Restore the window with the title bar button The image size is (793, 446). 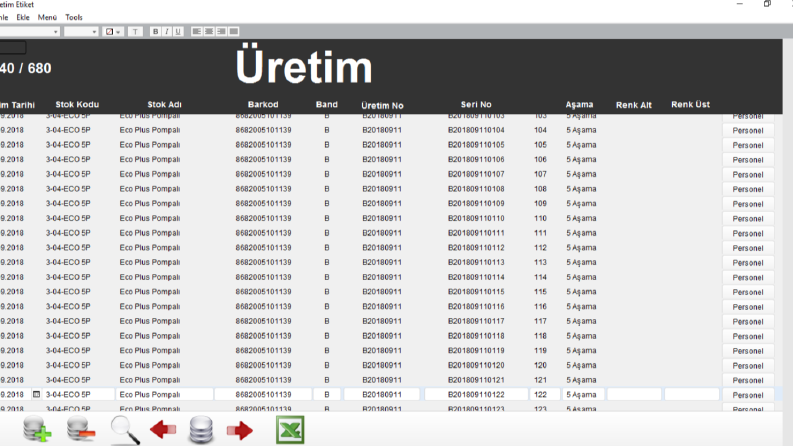(767, 4)
